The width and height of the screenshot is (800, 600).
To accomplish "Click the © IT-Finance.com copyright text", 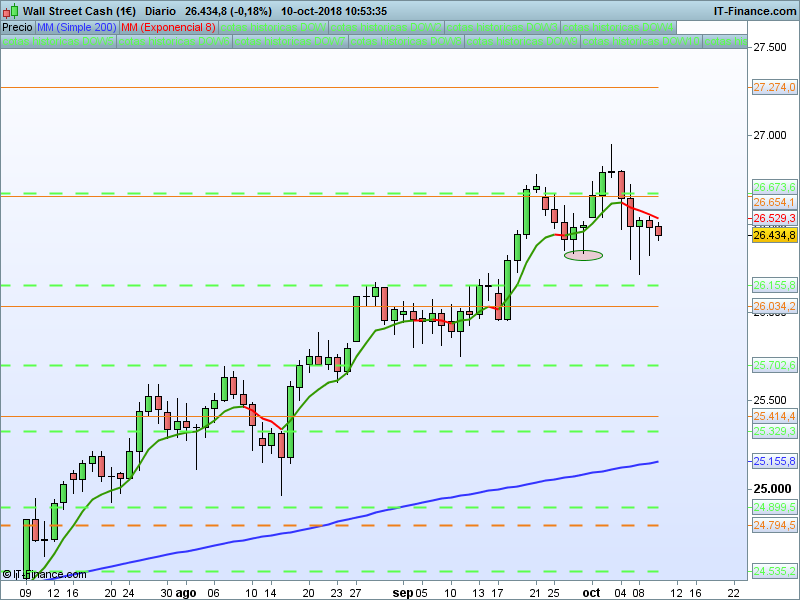I will pyautogui.click(x=44, y=574).
